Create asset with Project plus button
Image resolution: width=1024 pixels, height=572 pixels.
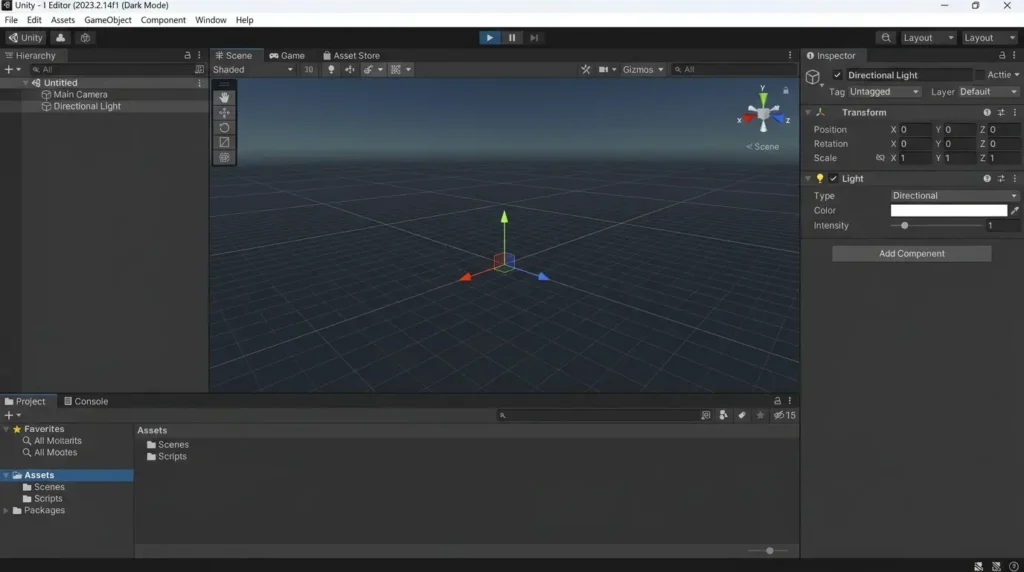coord(12,415)
